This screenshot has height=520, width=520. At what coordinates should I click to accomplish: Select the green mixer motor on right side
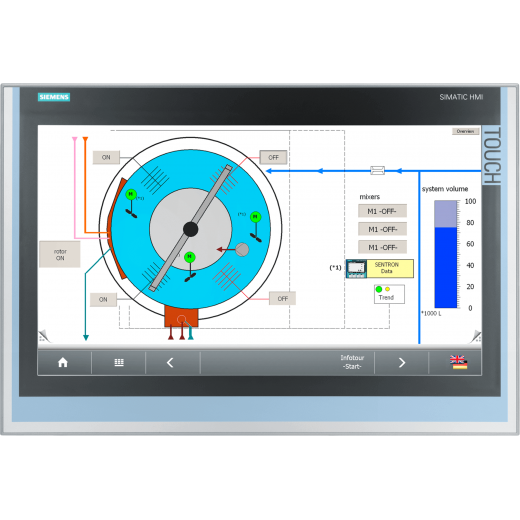coord(255,217)
